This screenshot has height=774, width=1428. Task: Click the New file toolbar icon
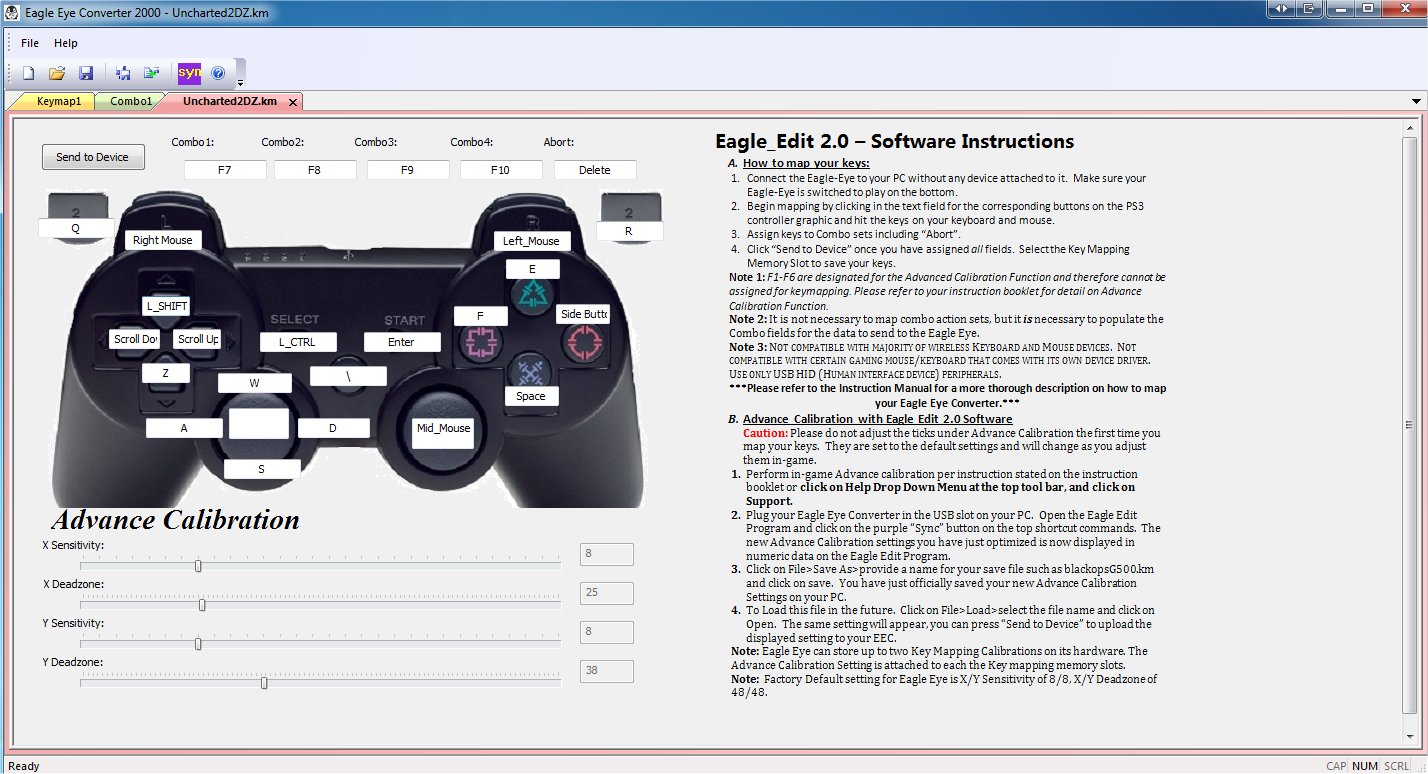point(29,73)
